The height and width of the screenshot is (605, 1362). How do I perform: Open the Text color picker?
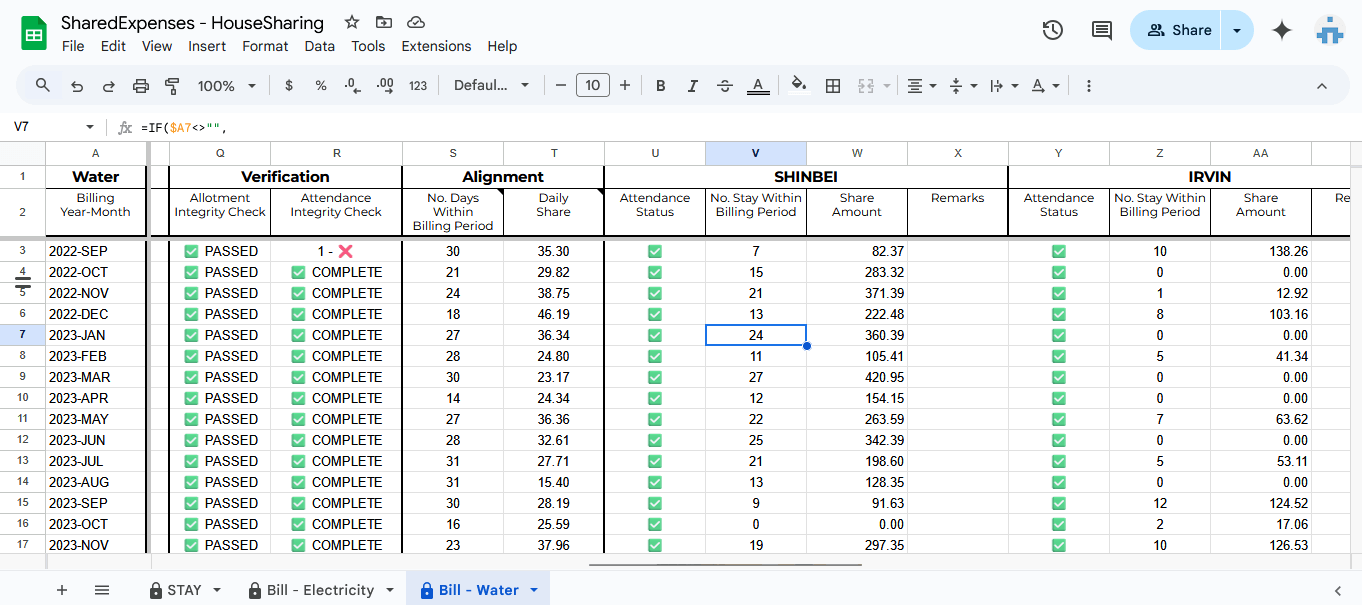tap(757, 85)
